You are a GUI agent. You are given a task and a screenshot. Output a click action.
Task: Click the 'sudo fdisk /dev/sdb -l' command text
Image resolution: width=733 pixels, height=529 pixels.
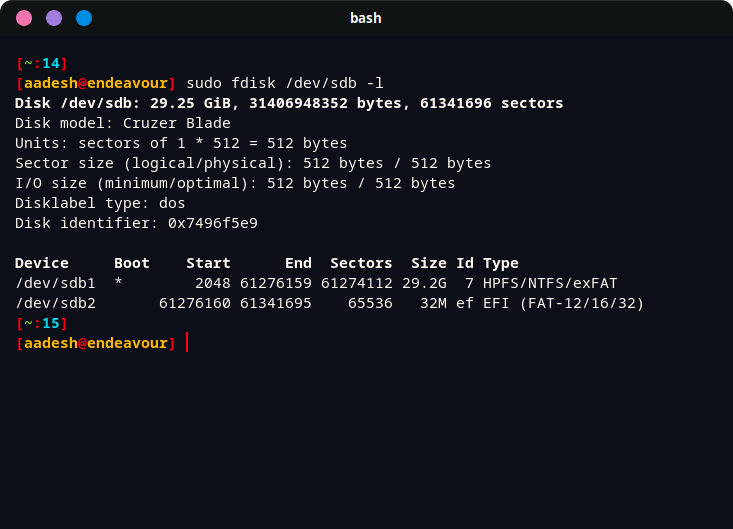285,83
